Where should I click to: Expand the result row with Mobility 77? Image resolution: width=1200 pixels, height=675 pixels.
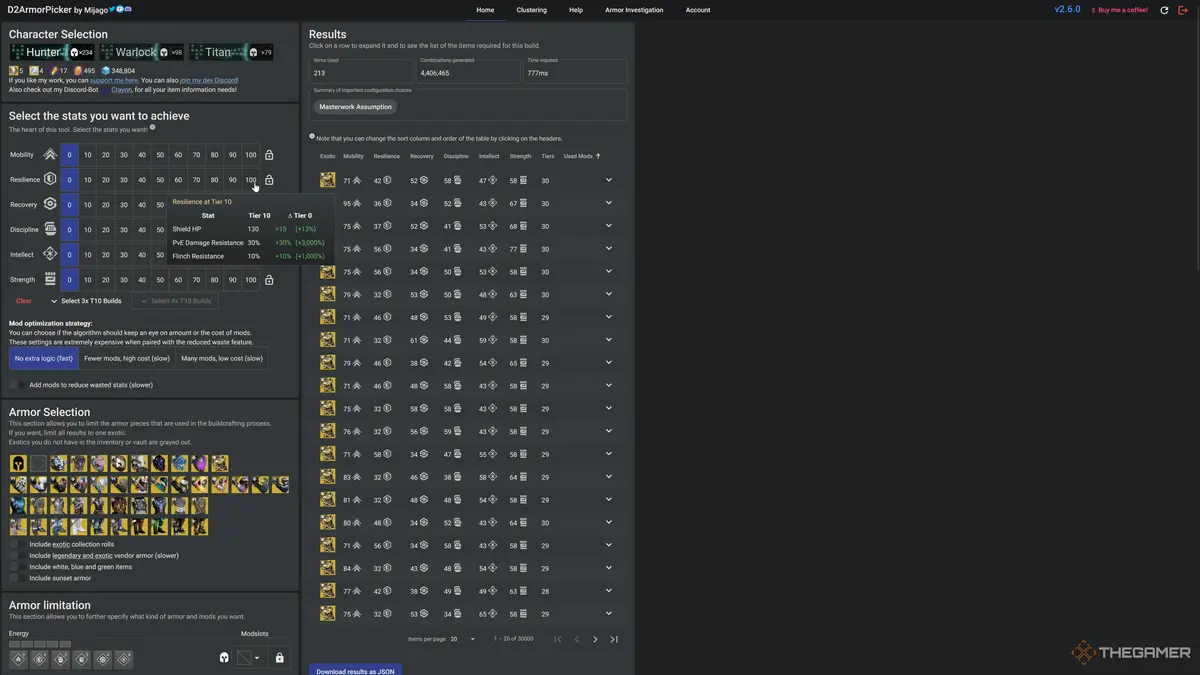tap(609, 591)
